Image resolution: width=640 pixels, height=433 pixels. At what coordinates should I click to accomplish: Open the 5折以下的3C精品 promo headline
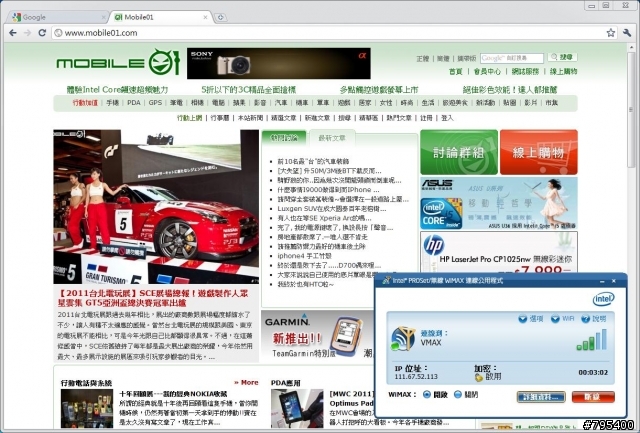(249, 89)
